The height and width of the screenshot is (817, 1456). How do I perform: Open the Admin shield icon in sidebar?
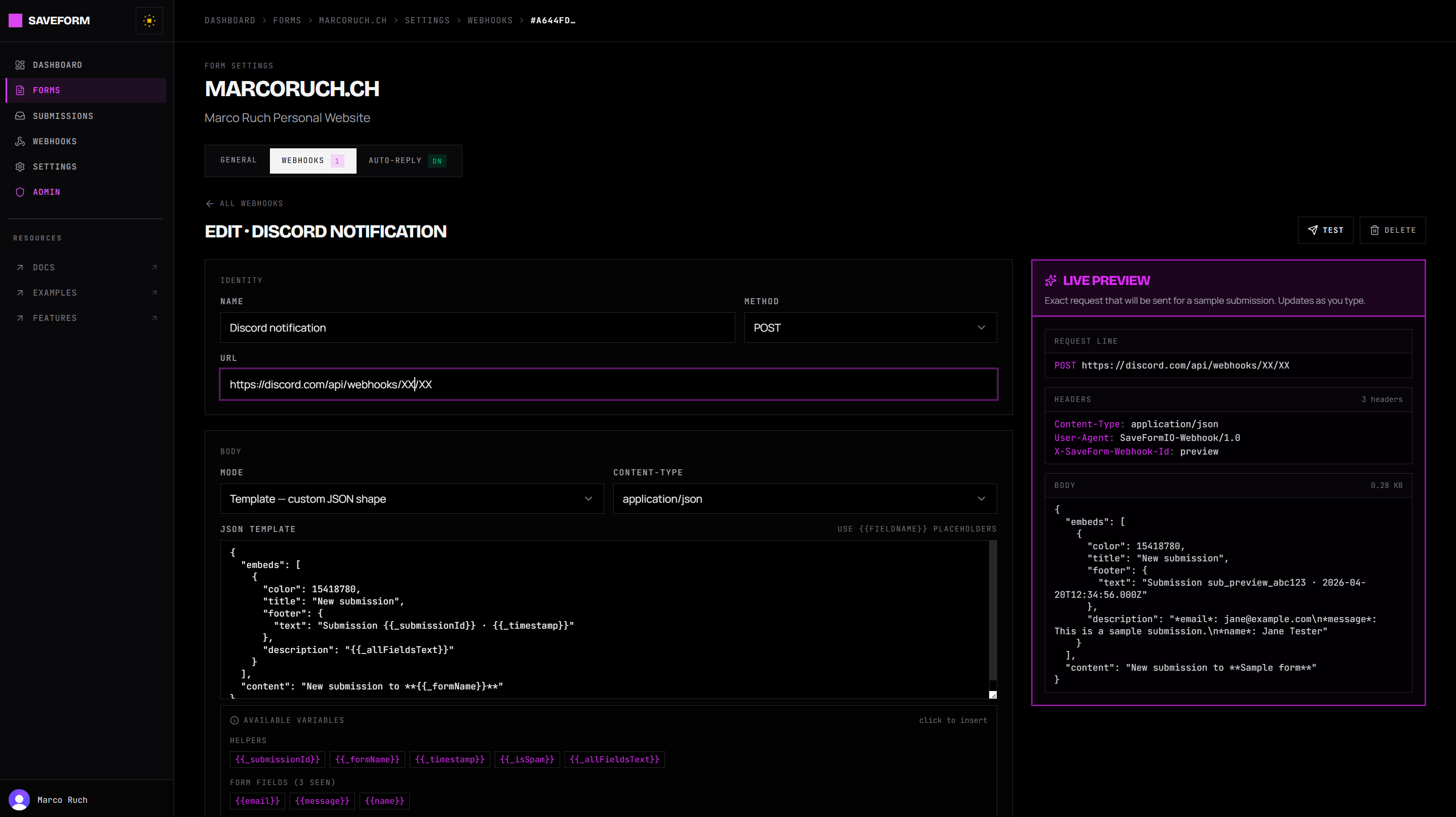[x=20, y=192]
